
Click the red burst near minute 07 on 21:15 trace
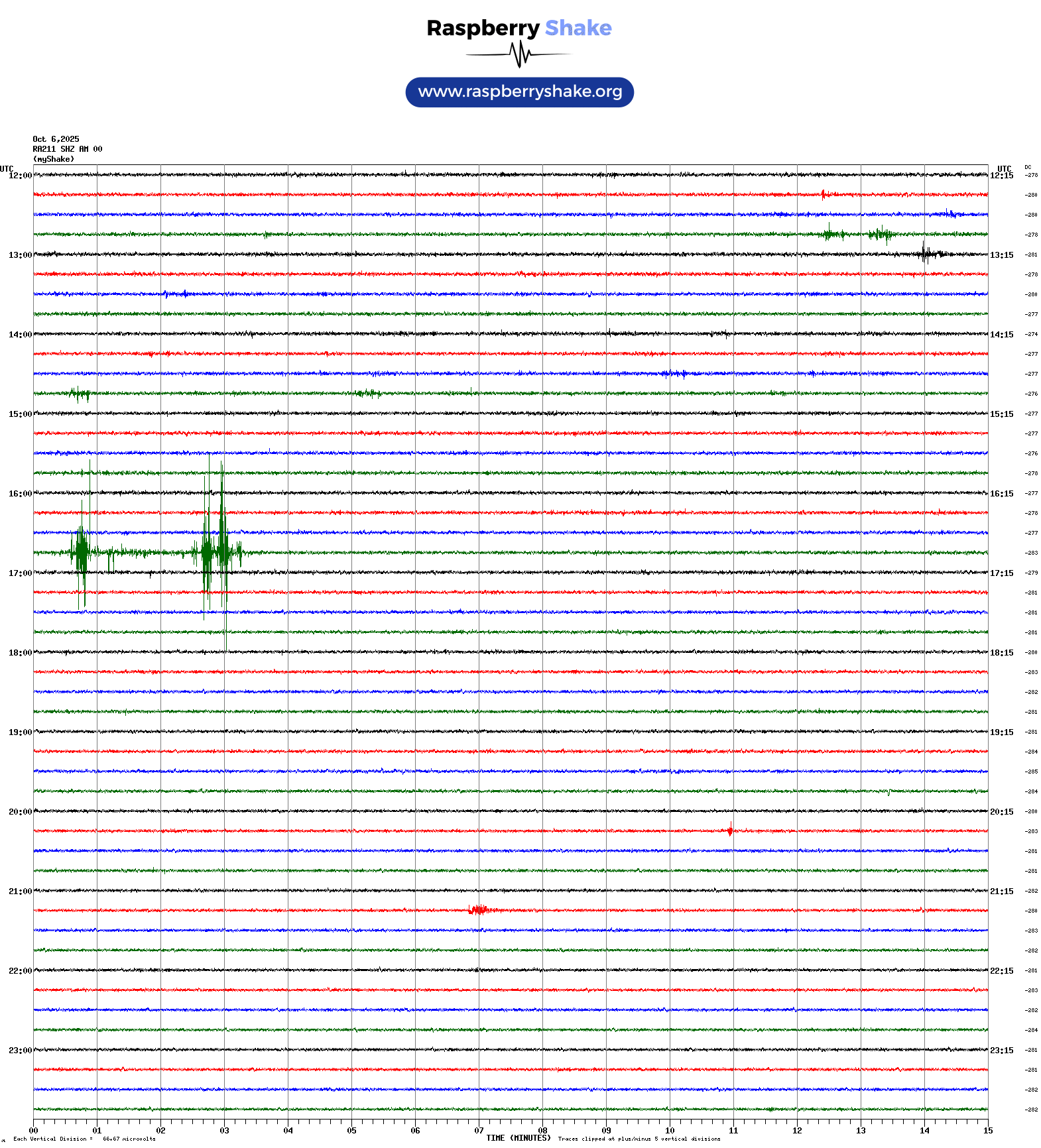point(478,910)
